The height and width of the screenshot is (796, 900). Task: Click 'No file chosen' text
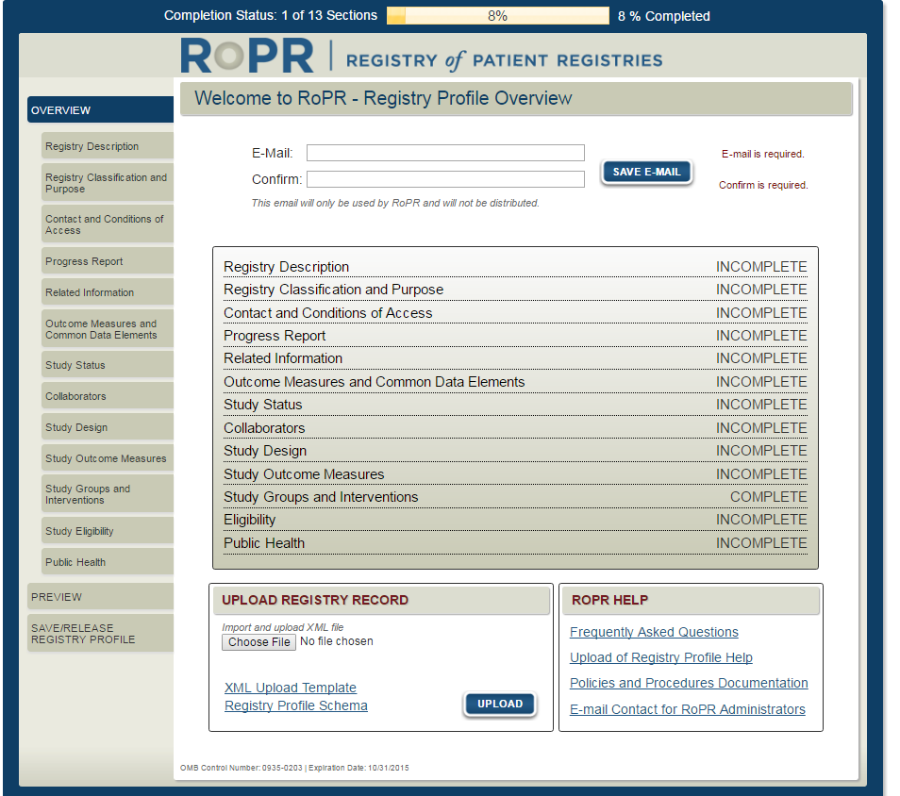click(x=337, y=641)
